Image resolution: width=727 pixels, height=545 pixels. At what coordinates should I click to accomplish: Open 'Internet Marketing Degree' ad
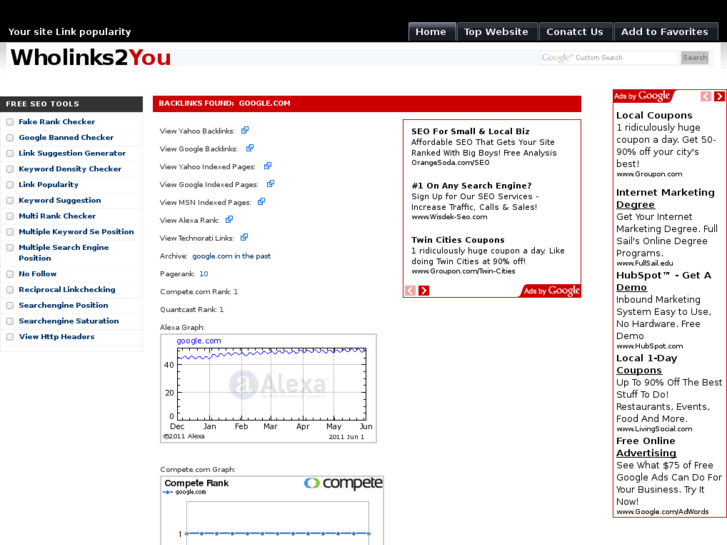pyautogui.click(x=665, y=199)
